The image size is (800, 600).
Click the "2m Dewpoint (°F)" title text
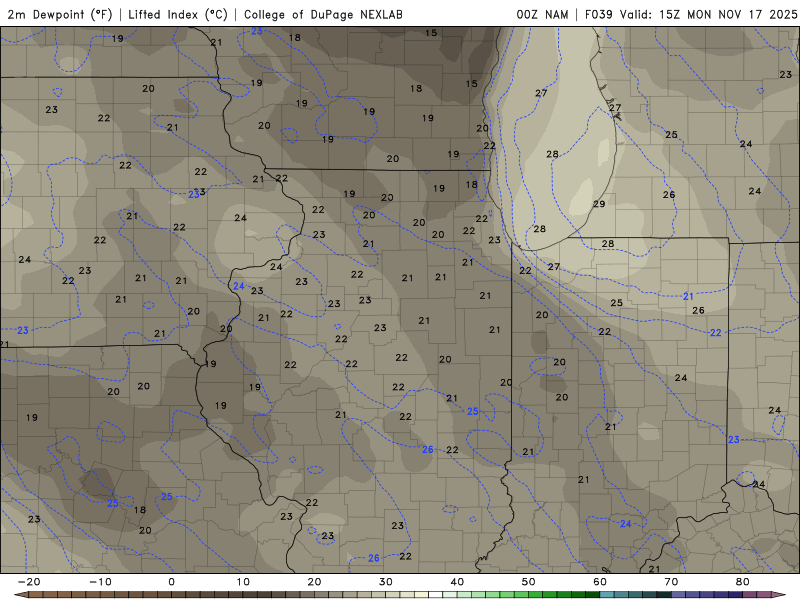(60, 14)
